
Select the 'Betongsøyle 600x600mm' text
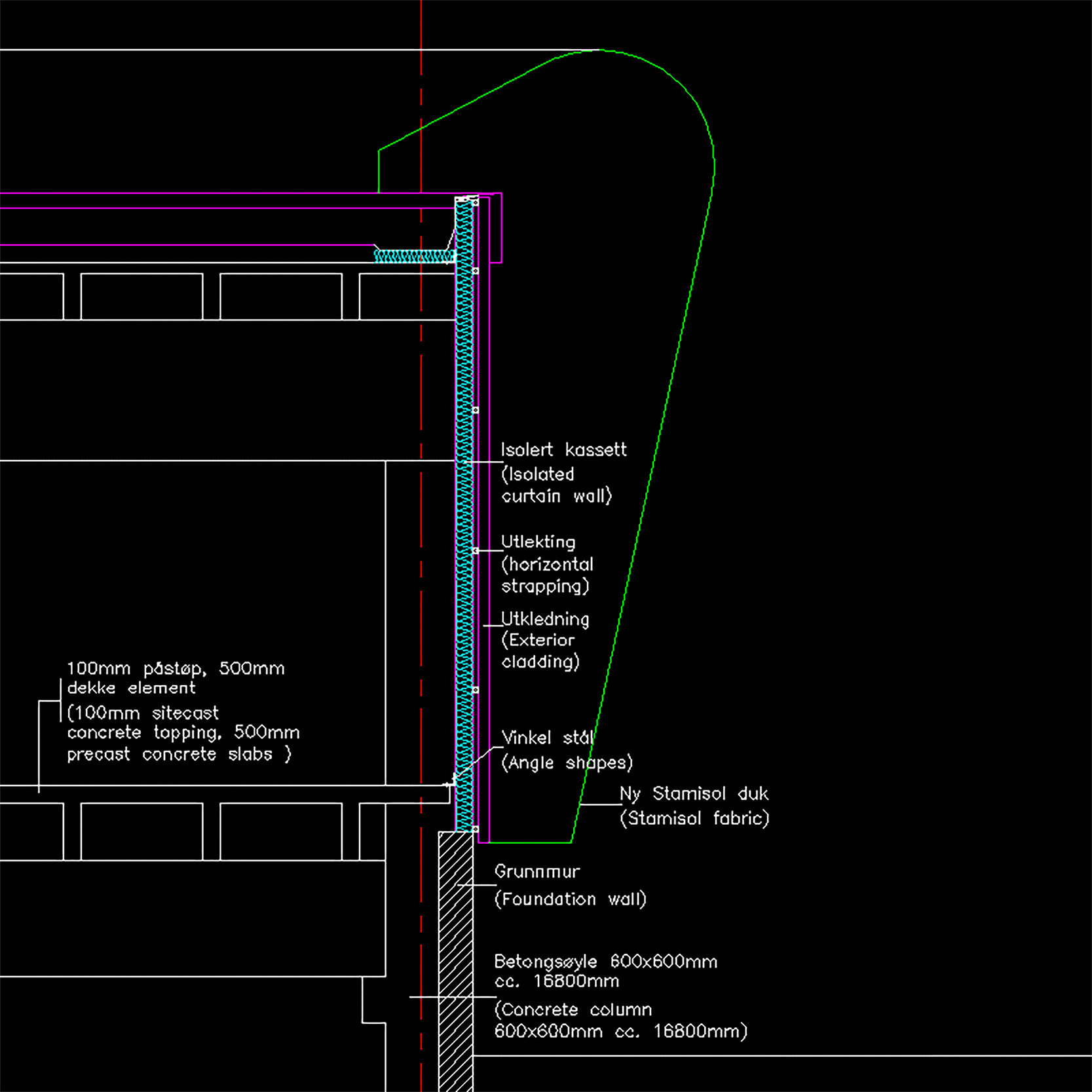click(606, 962)
